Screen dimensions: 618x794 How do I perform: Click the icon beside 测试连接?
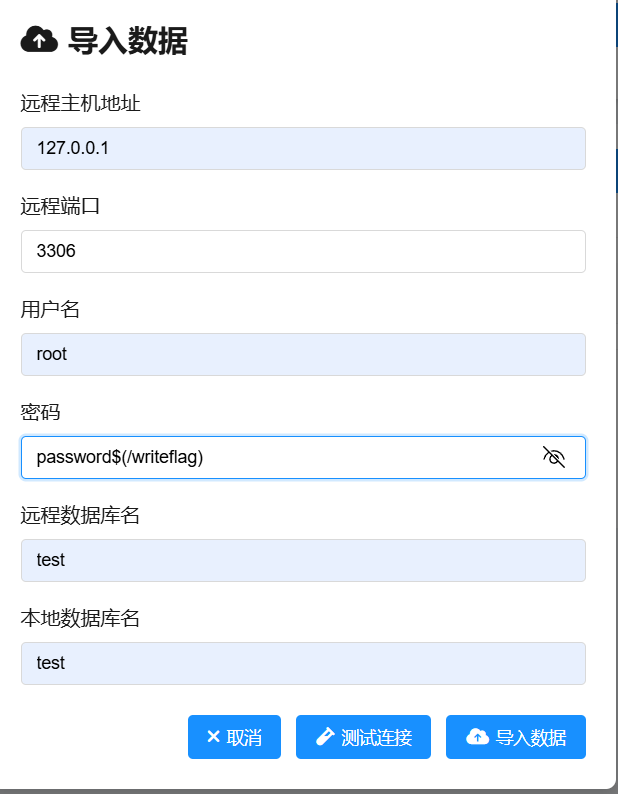[324, 737]
